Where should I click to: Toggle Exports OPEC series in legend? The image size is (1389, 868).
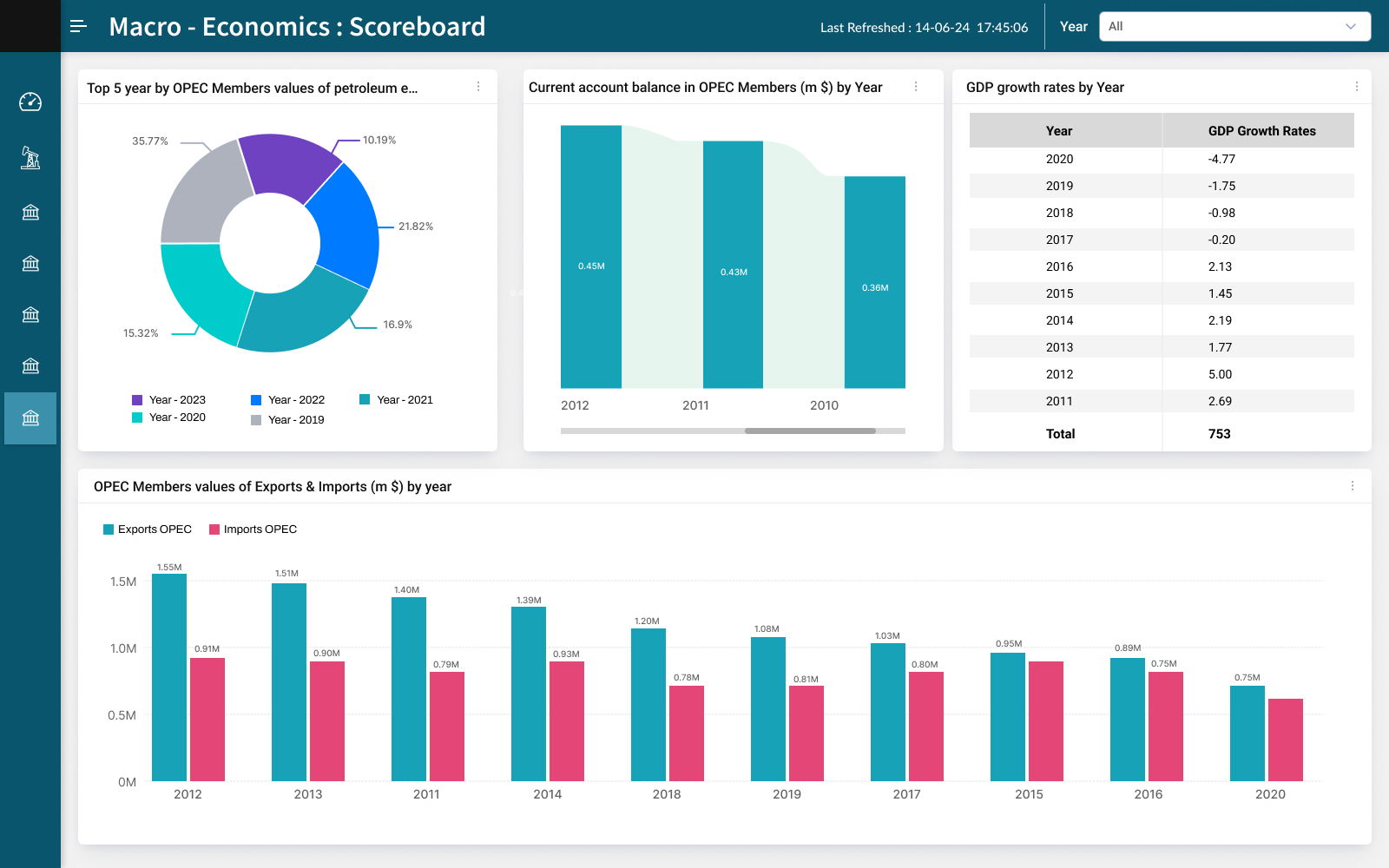click(x=147, y=529)
